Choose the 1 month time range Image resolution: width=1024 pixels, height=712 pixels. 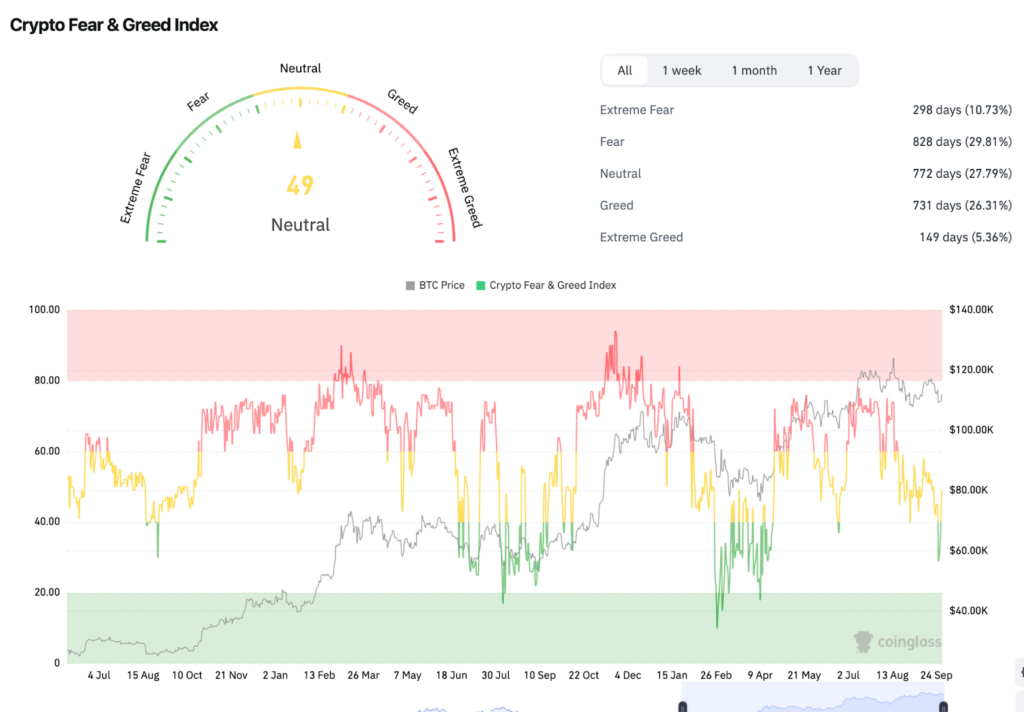coord(754,71)
